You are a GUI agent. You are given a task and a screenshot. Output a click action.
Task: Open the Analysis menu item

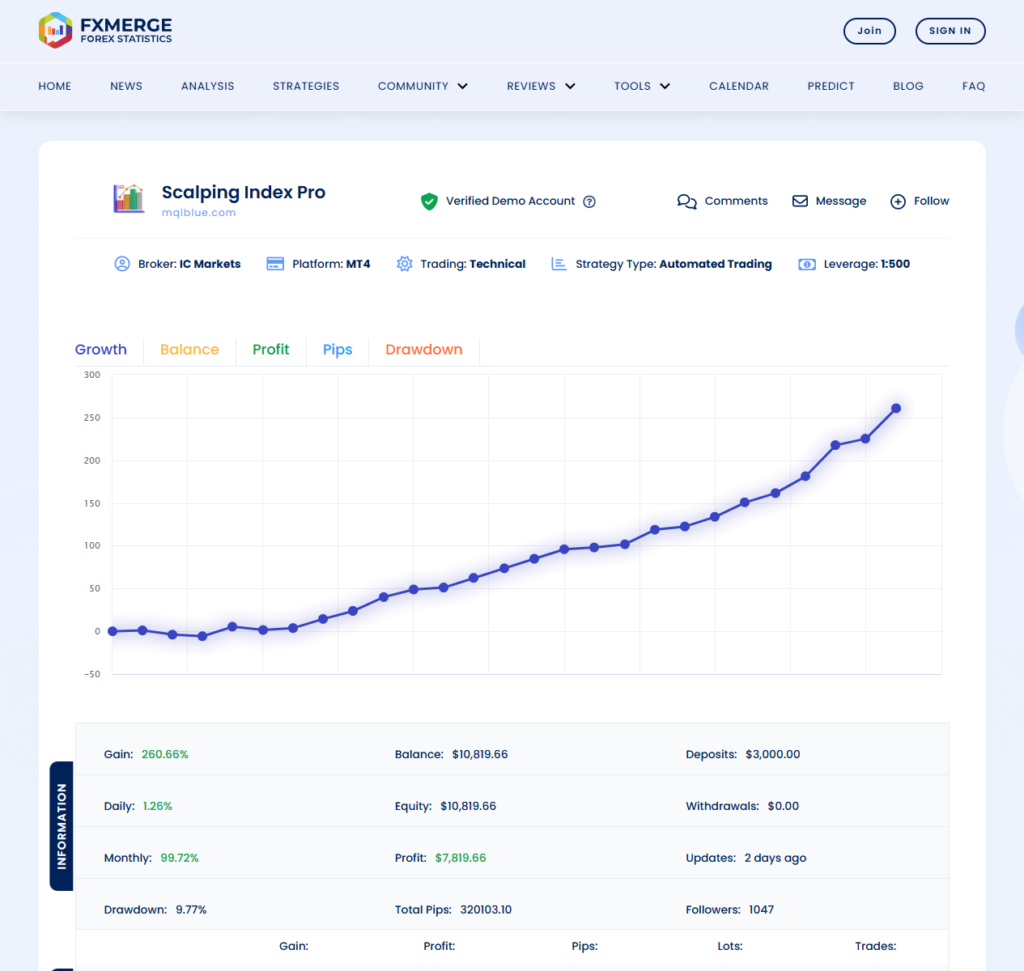click(208, 86)
